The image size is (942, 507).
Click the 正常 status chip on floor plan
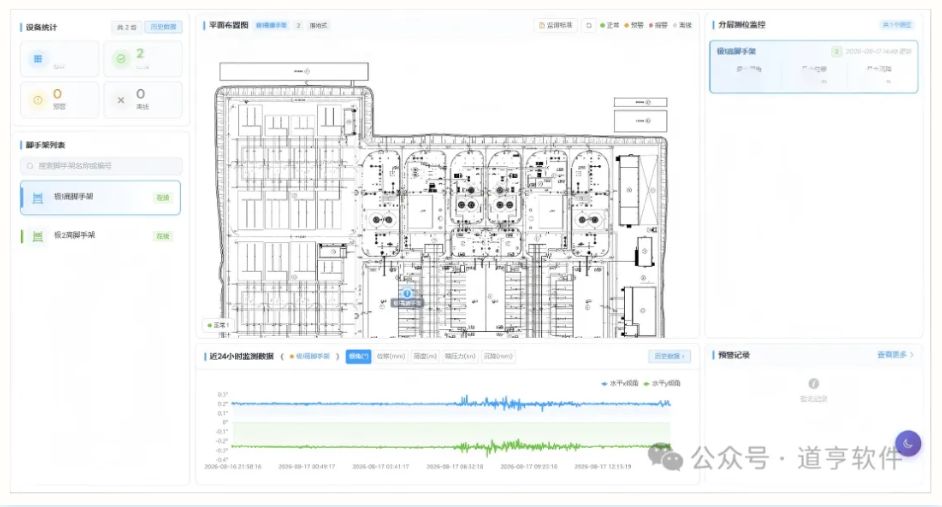[x=217, y=325]
